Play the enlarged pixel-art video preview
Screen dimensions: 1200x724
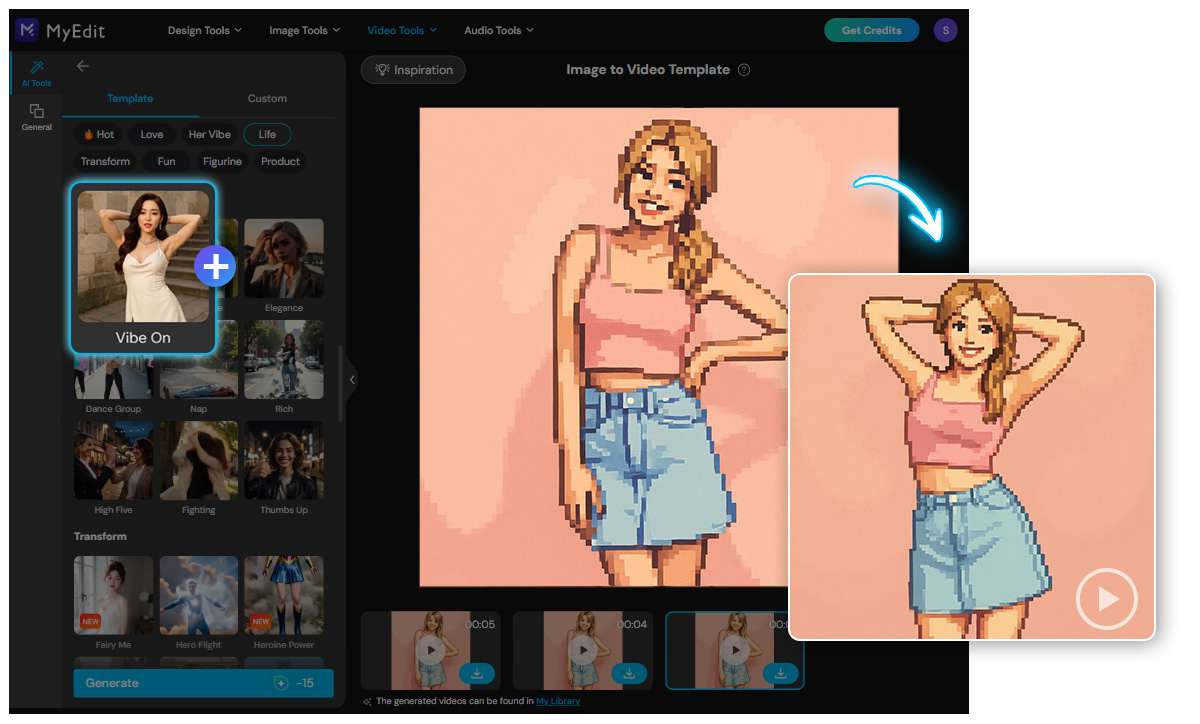(x=1107, y=599)
